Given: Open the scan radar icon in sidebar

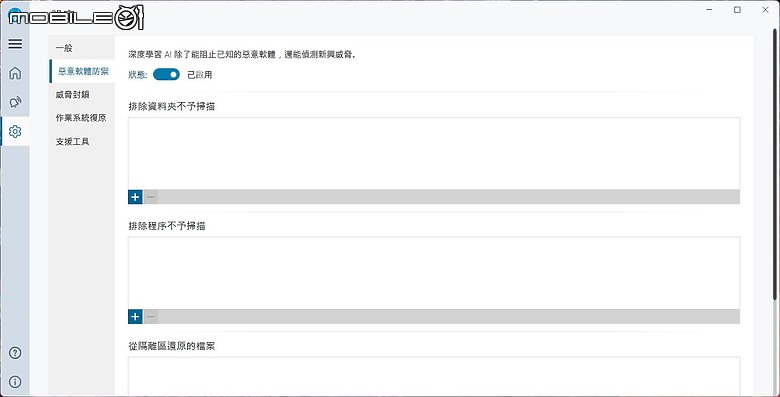Looking at the screenshot, I should 15,102.
